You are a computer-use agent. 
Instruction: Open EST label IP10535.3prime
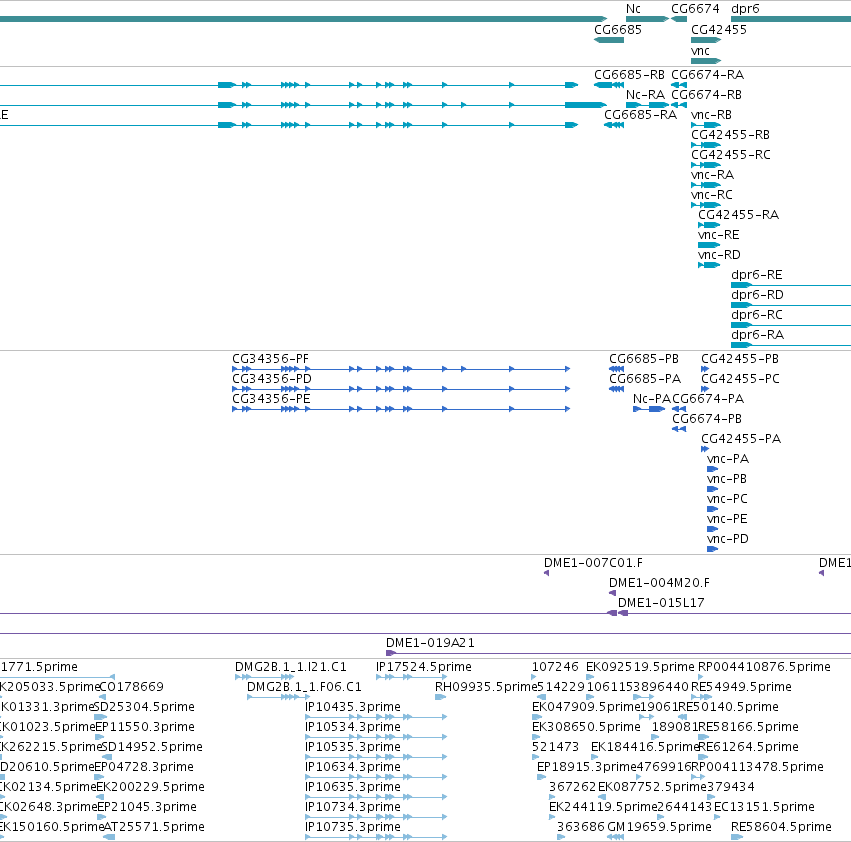(353, 748)
